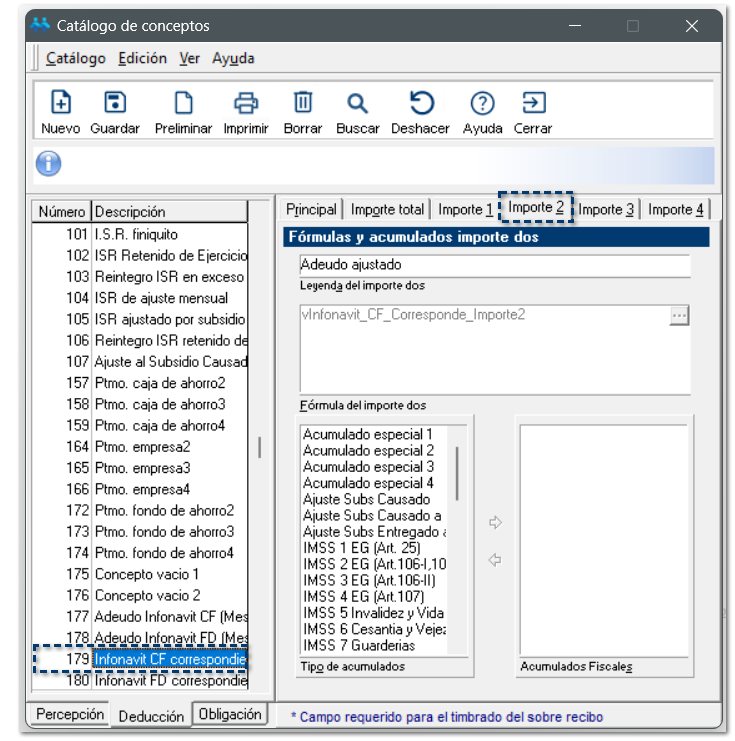This screenshot has height=741, width=735.
Task: Save with the Guardar icon
Action: point(115,104)
